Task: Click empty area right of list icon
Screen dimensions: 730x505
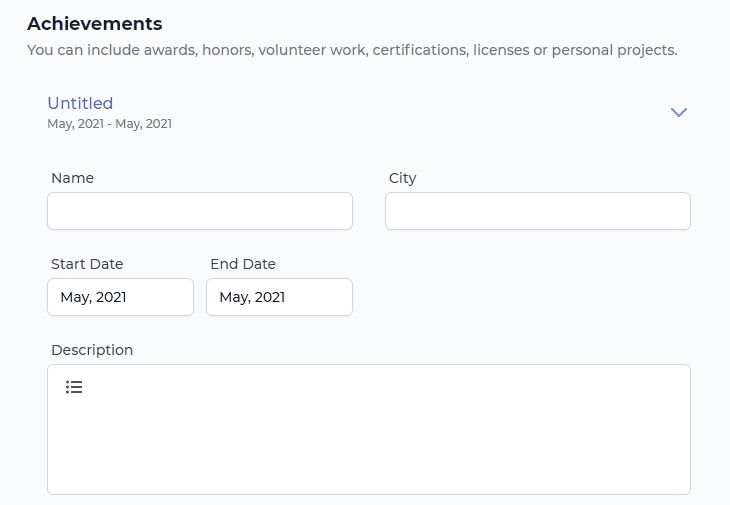Action: [382, 387]
